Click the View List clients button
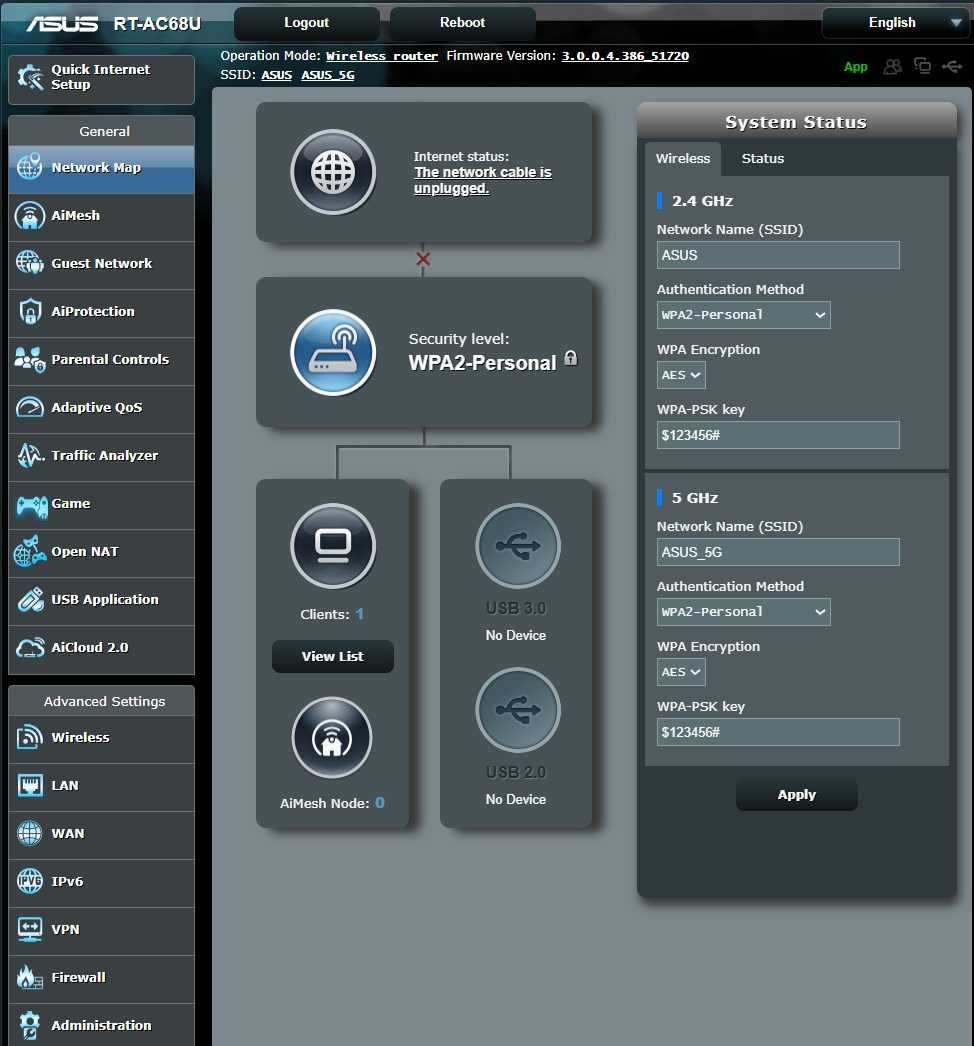The height and width of the screenshot is (1046, 974). (x=332, y=656)
